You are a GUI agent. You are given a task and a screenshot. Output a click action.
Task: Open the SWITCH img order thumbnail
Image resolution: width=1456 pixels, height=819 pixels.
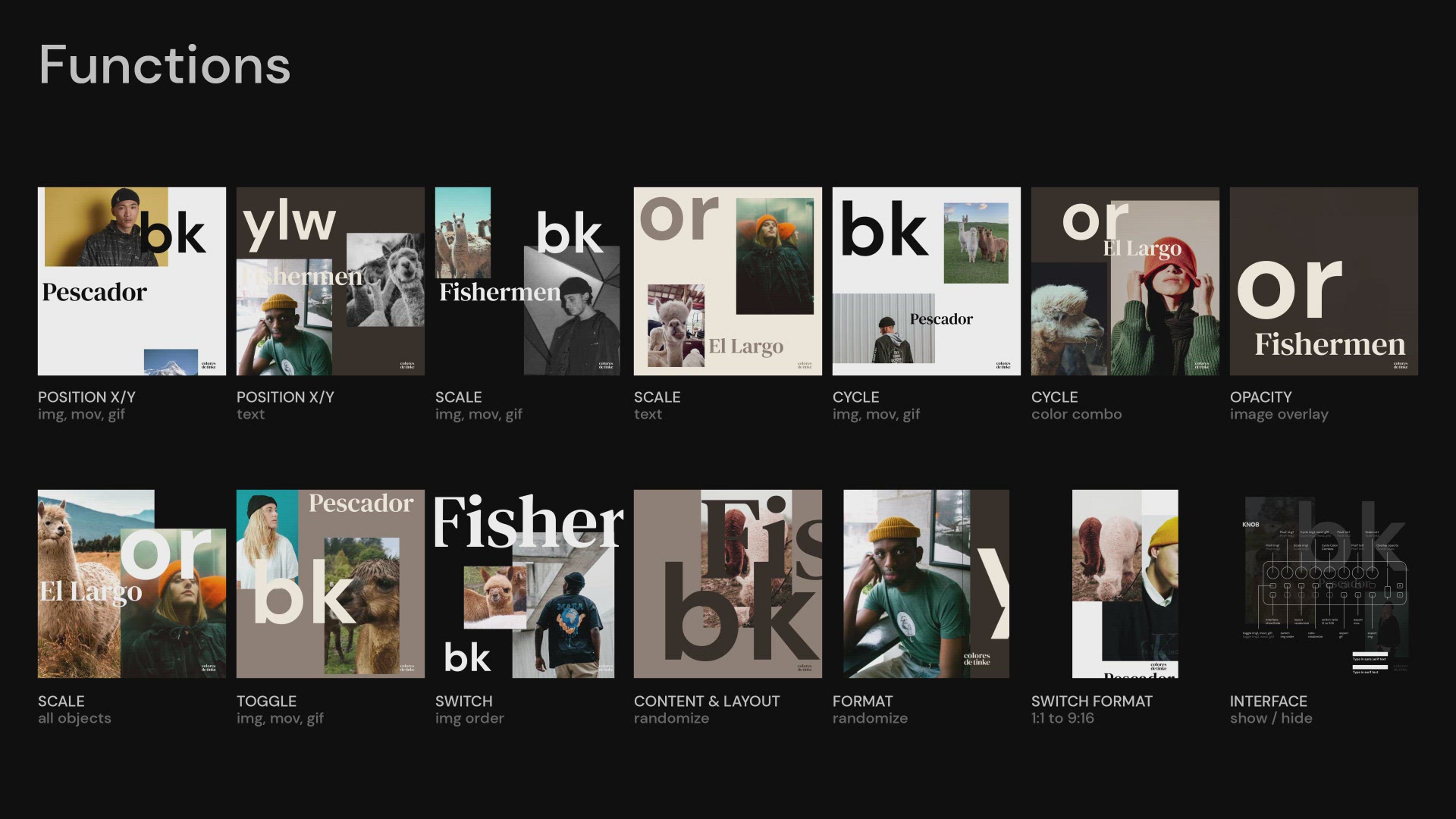click(528, 584)
